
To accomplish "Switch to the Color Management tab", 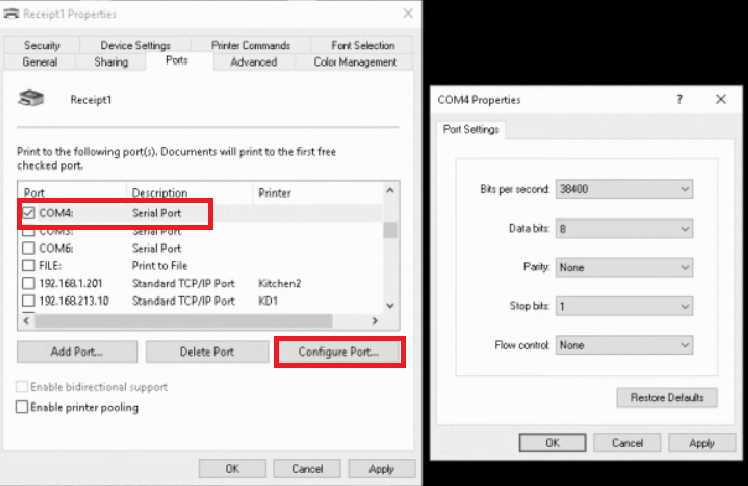I will coord(355,62).
